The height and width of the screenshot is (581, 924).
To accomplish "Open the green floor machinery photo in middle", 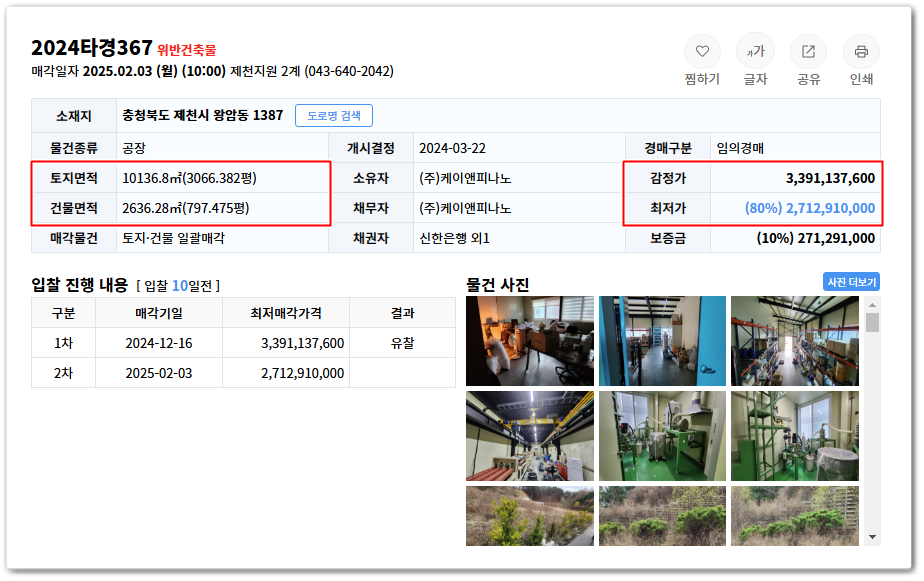I will 662,436.
